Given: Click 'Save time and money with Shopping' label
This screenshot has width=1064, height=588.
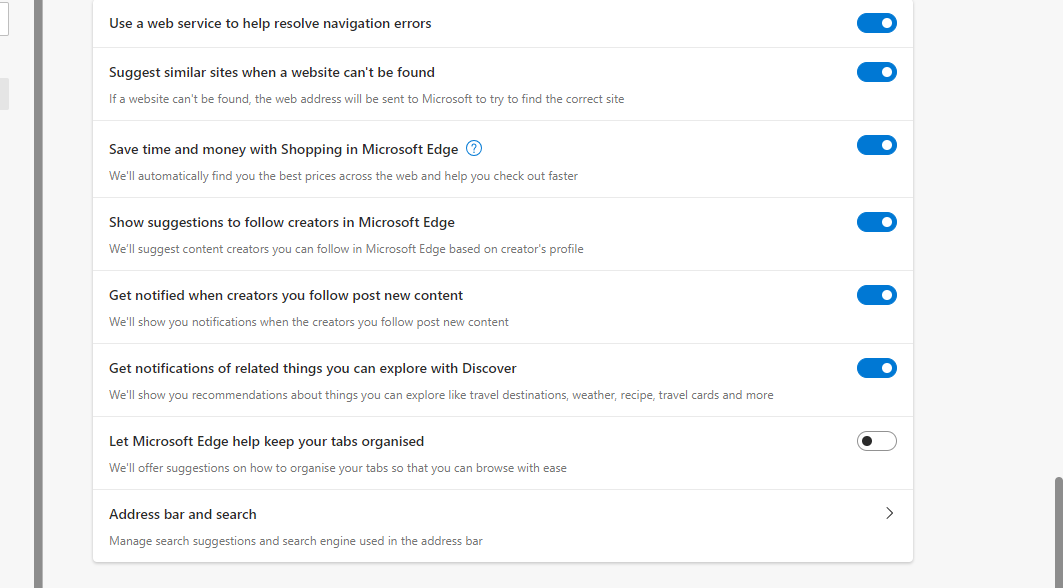Looking at the screenshot, I should [284, 149].
